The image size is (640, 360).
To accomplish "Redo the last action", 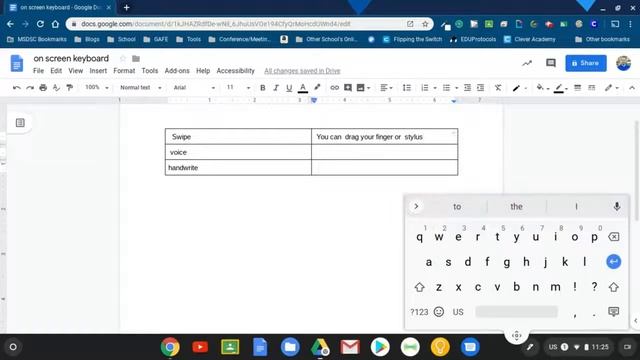I will pyautogui.click(x=30, y=88).
